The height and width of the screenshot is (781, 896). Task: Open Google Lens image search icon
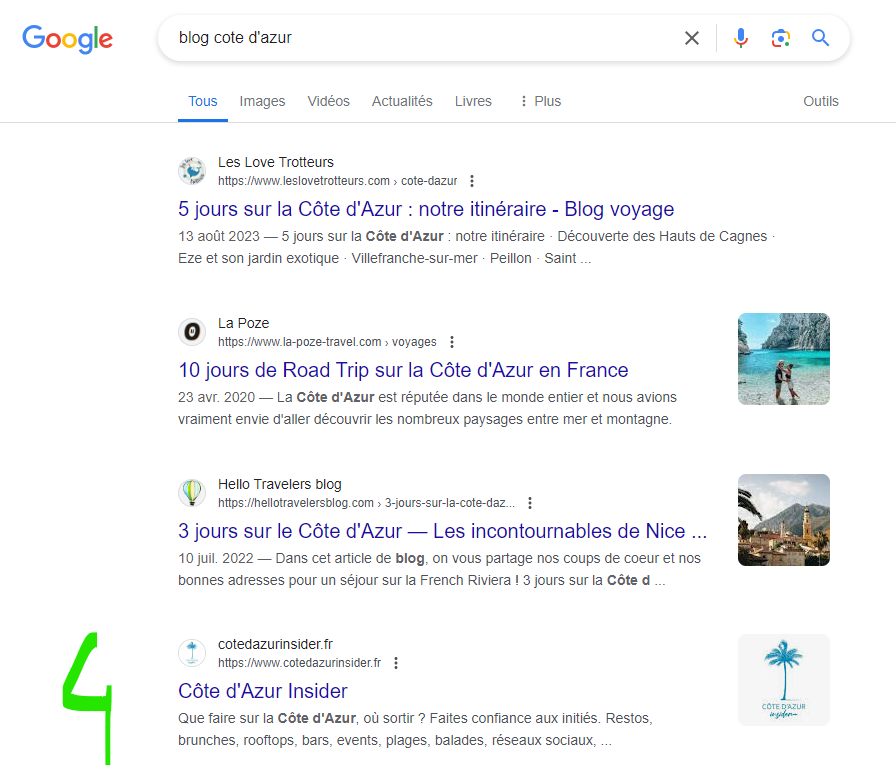(781, 38)
